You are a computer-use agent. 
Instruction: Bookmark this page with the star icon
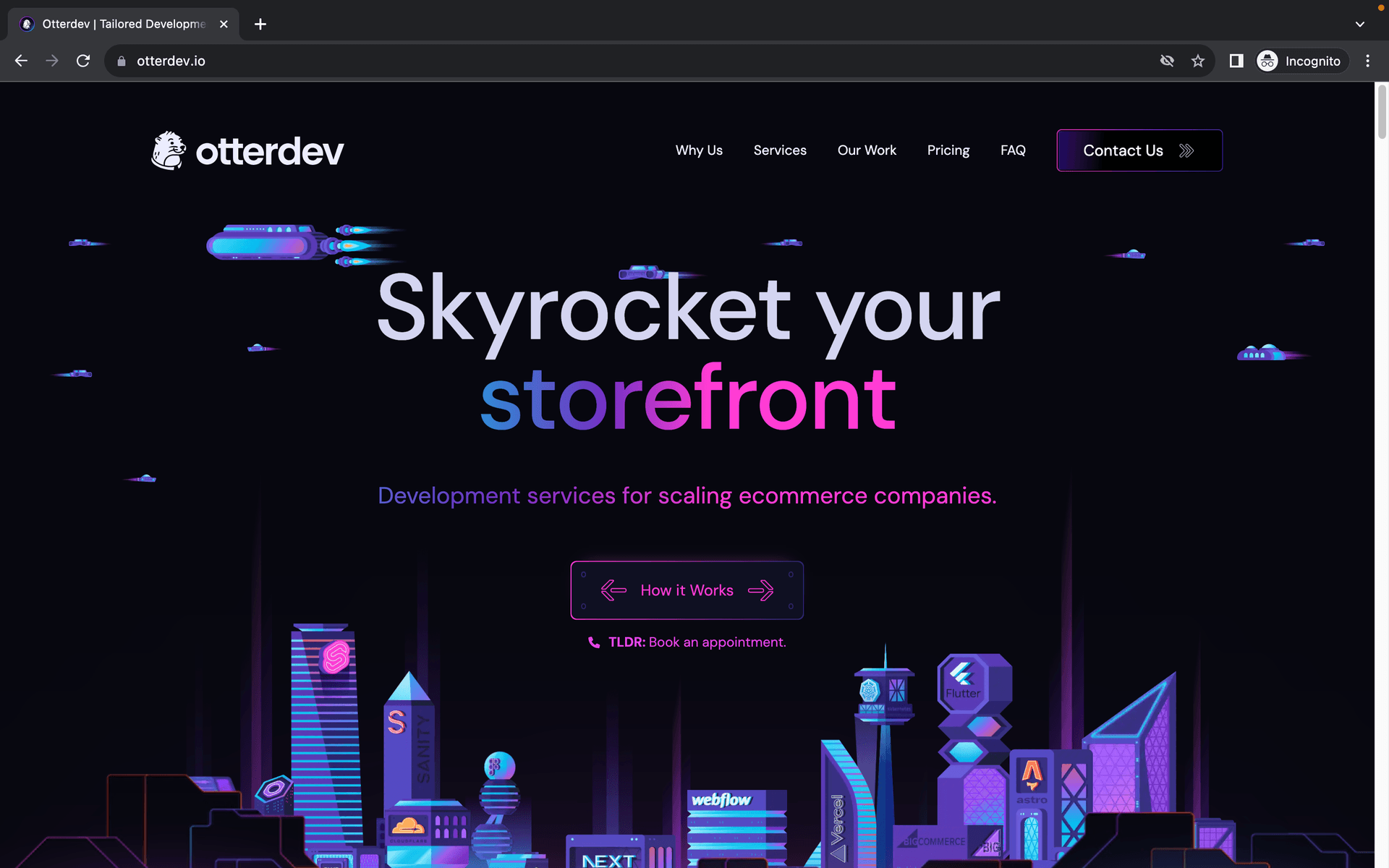point(1198,61)
